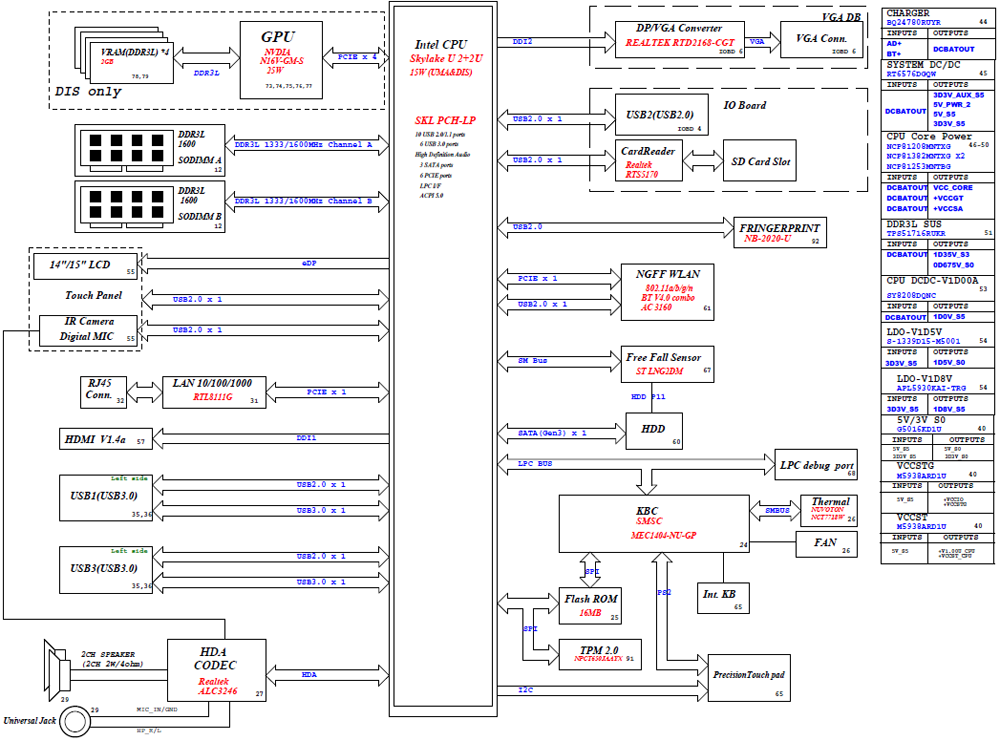1000x741 pixels.
Task: Click the speaker symbol icon
Action: pos(57,671)
